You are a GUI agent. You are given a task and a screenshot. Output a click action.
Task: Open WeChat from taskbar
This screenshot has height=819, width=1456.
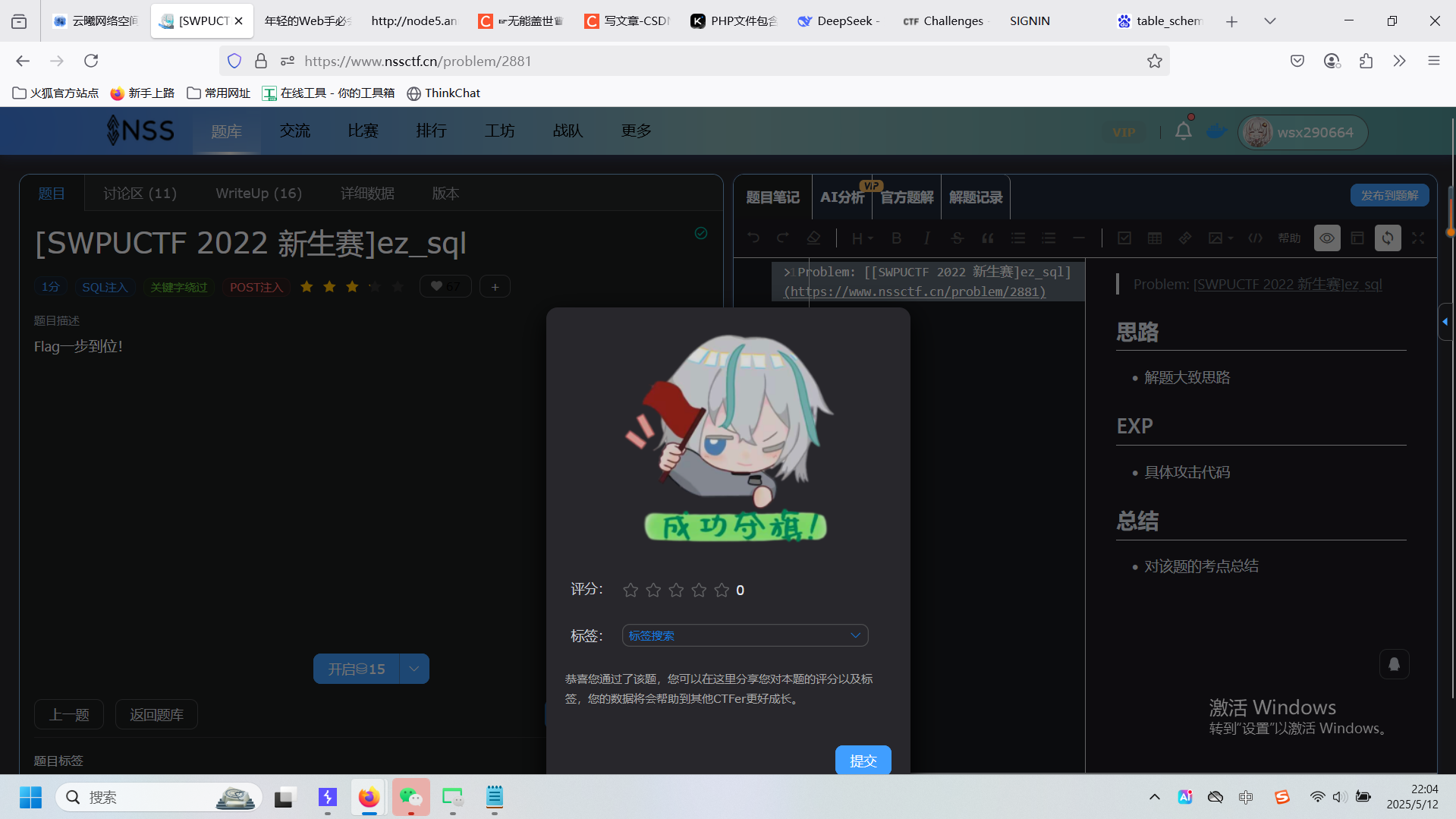point(410,797)
